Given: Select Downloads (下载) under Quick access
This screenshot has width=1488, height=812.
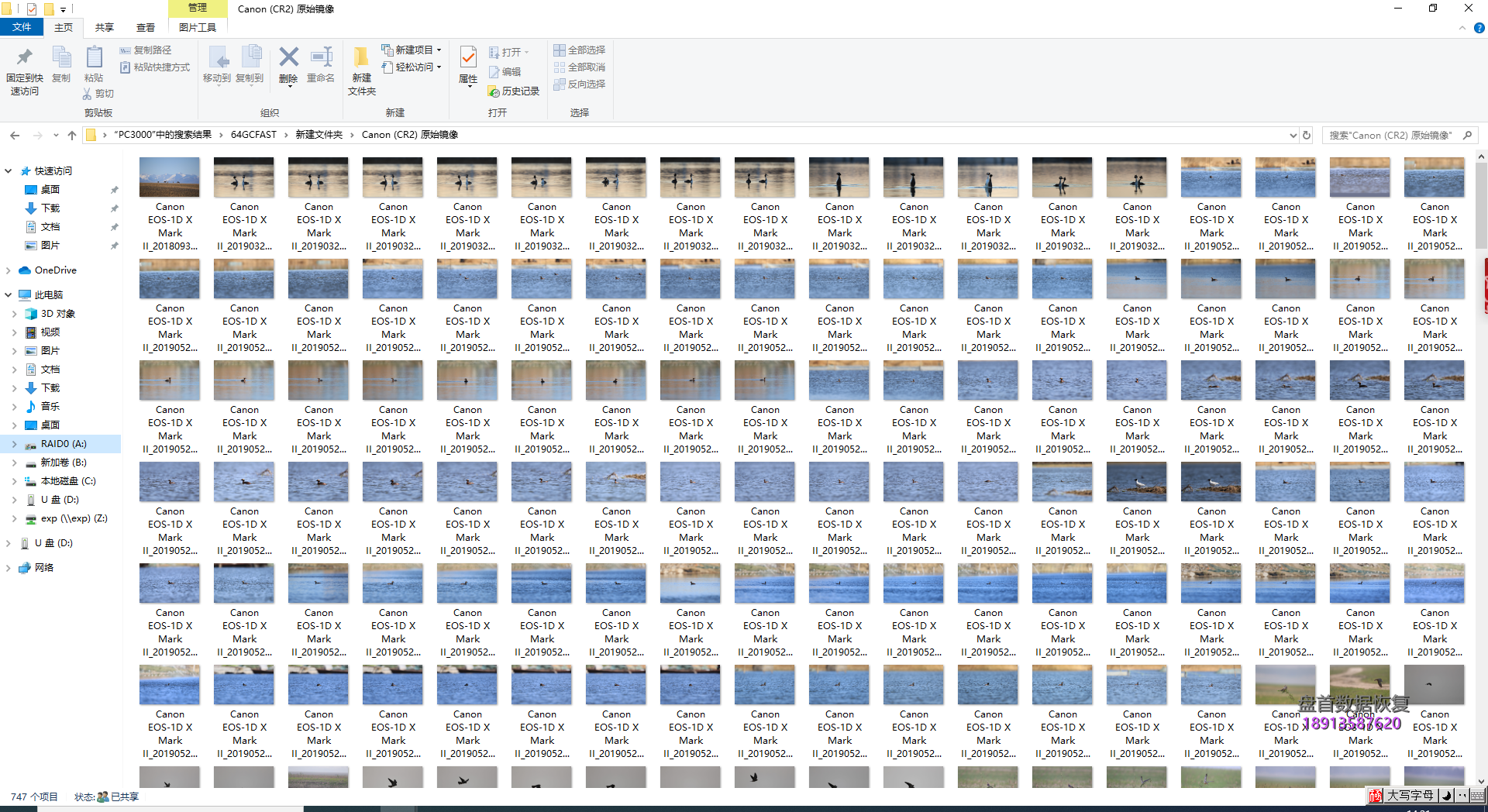Looking at the screenshot, I should 50,208.
